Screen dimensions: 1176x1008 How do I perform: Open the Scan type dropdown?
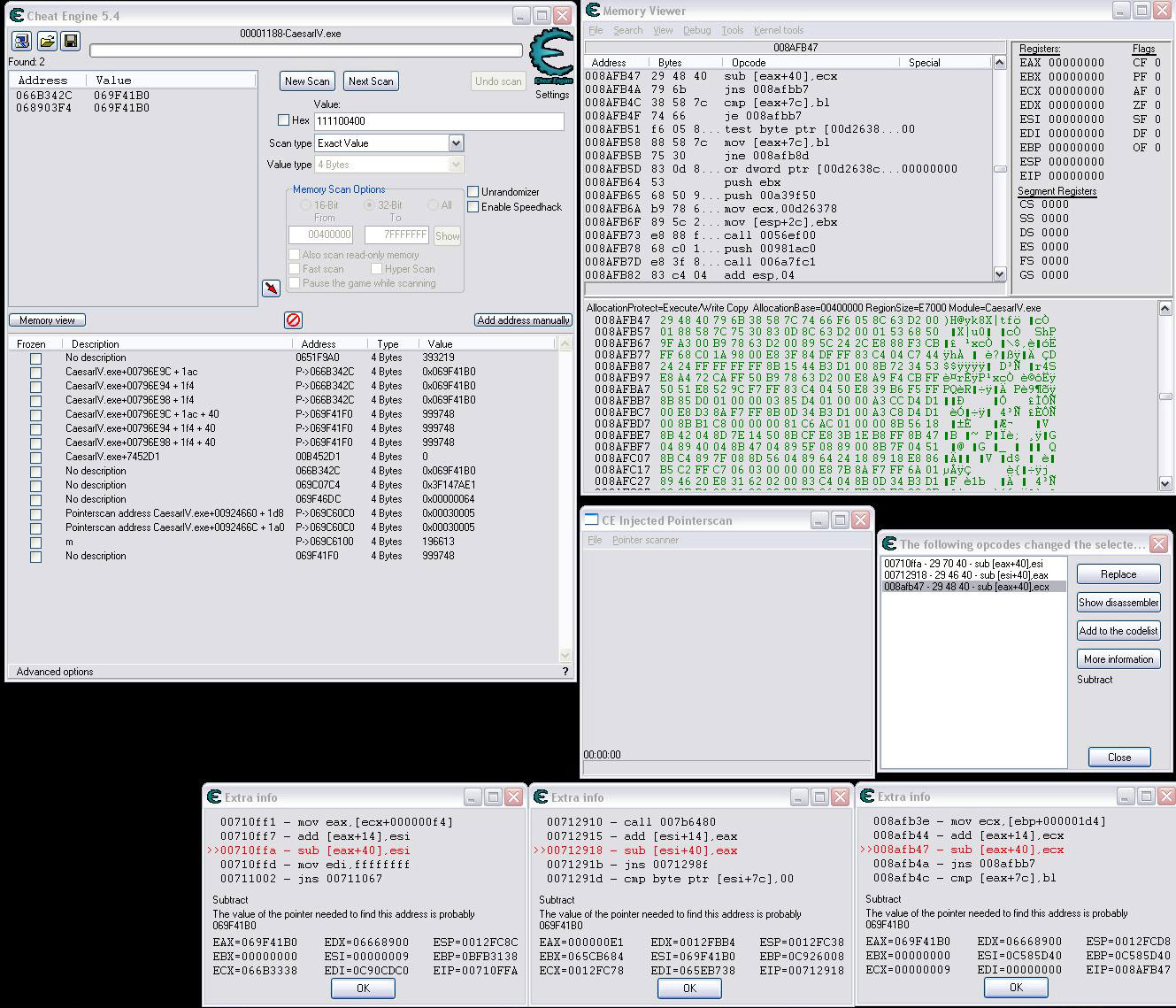(456, 143)
